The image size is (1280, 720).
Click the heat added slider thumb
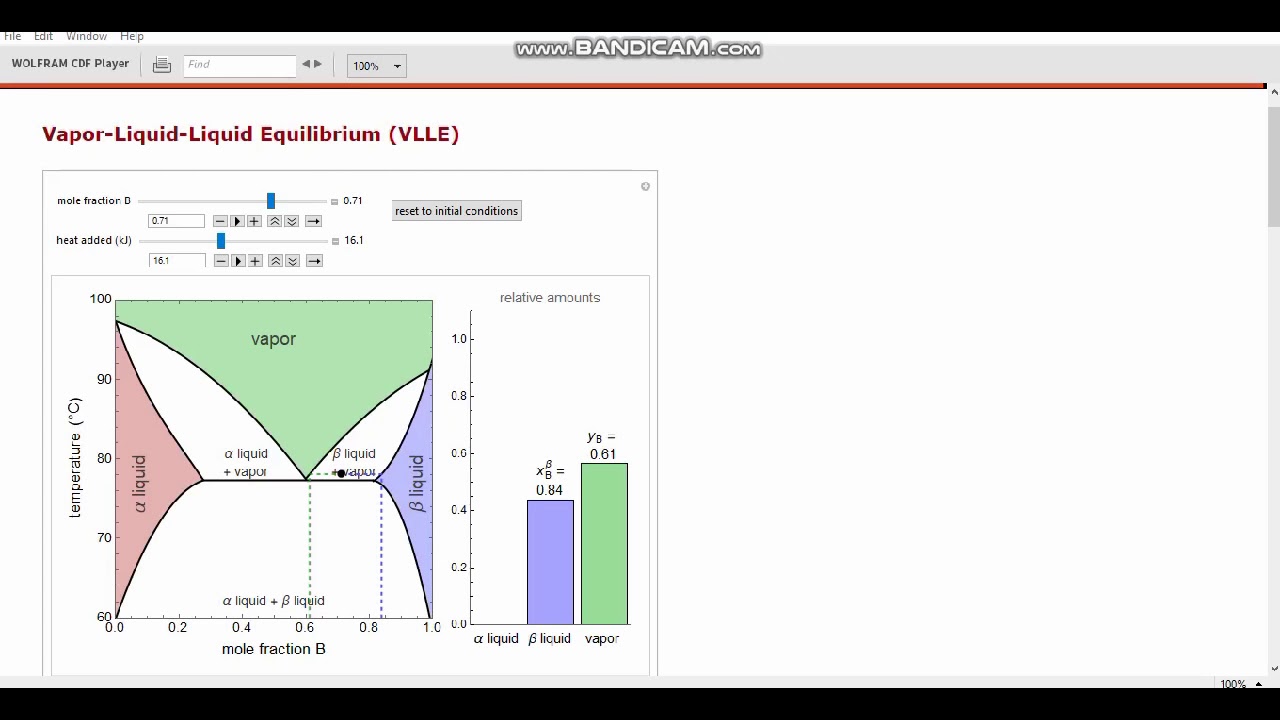(x=221, y=241)
